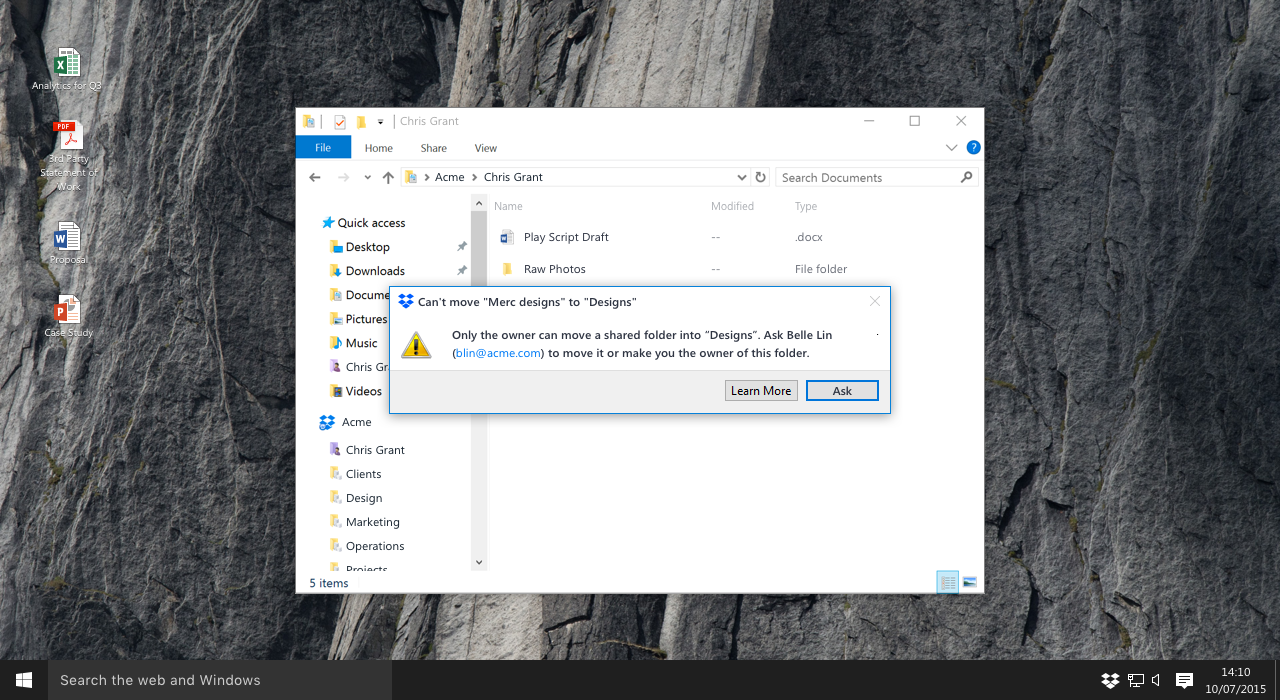Click the Learn More button
Image resolution: width=1280 pixels, height=700 pixels.
click(761, 391)
